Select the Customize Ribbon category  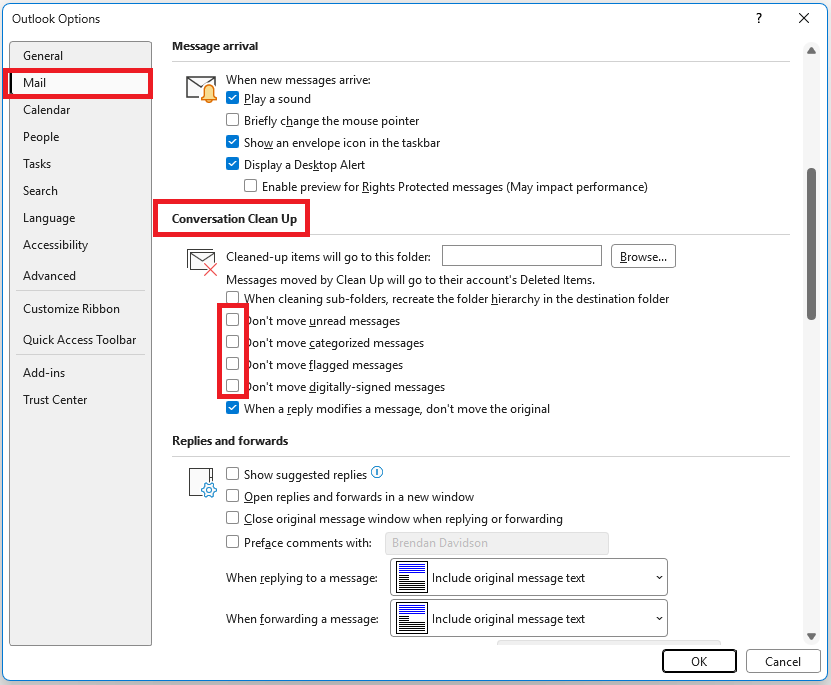coord(71,309)
